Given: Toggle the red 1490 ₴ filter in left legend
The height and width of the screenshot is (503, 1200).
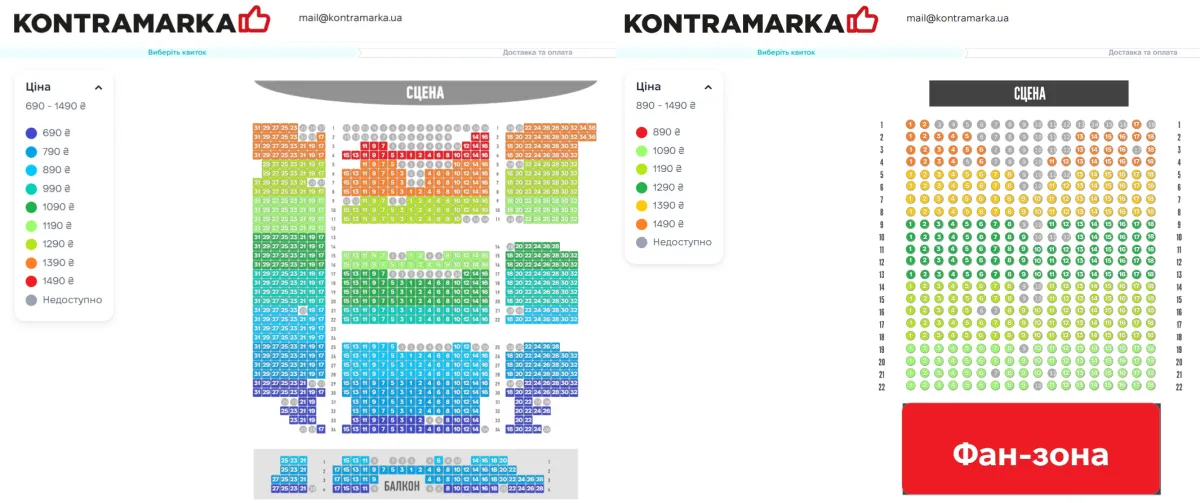Looking at the screenshot, I should (31, 281).
